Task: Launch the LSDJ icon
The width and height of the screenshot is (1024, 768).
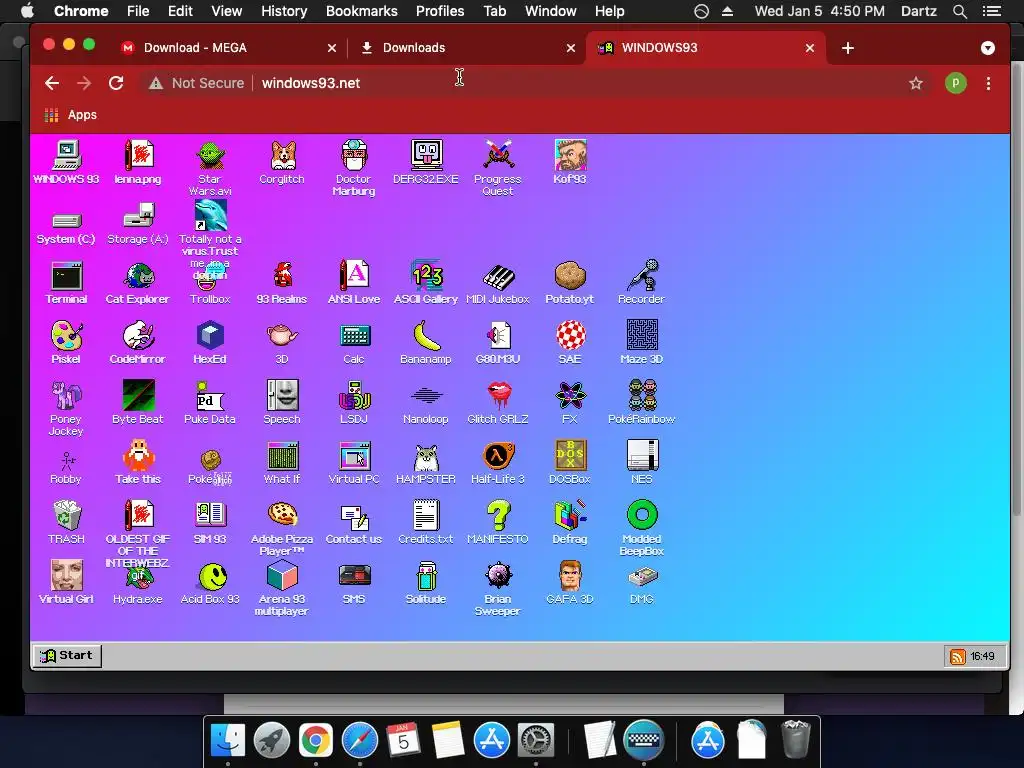Action: 353,403
